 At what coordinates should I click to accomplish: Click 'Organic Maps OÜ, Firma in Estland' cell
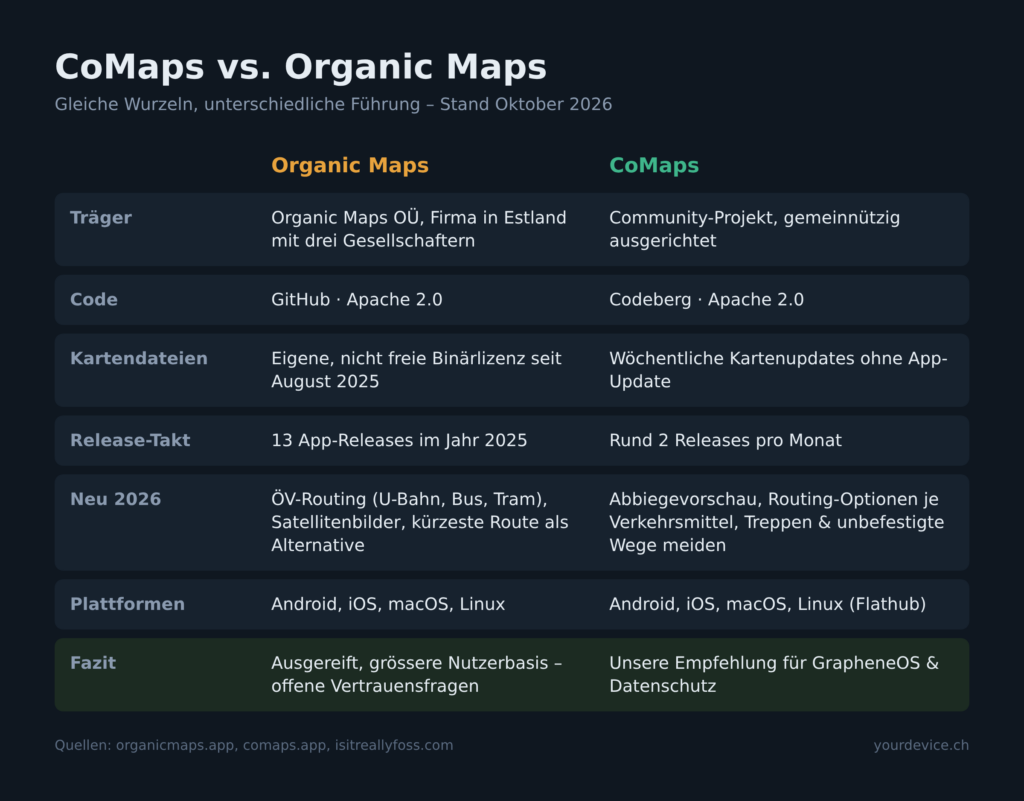419,229
